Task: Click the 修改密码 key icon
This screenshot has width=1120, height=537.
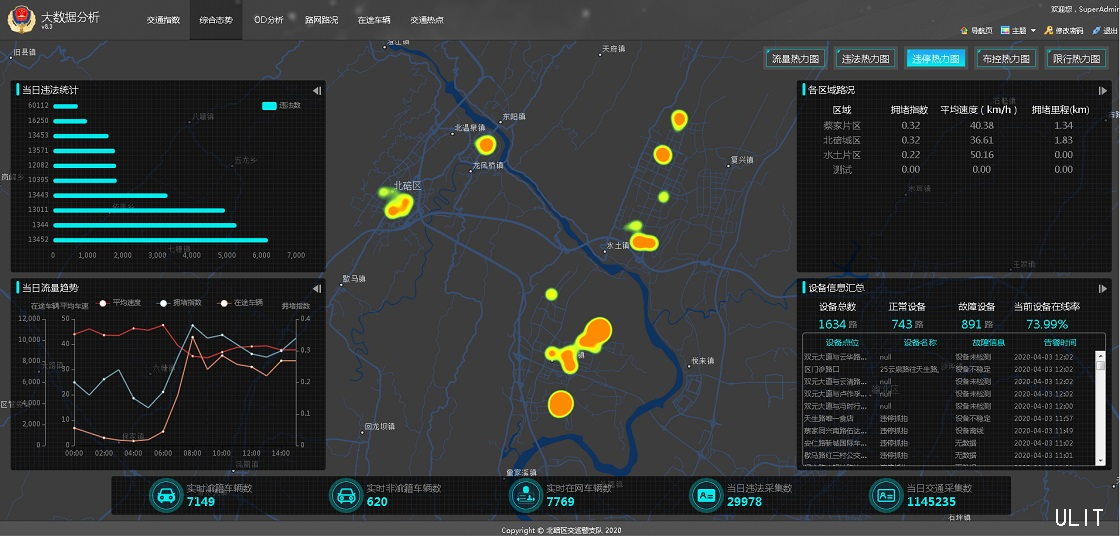Action: (x=1048, y=31)
